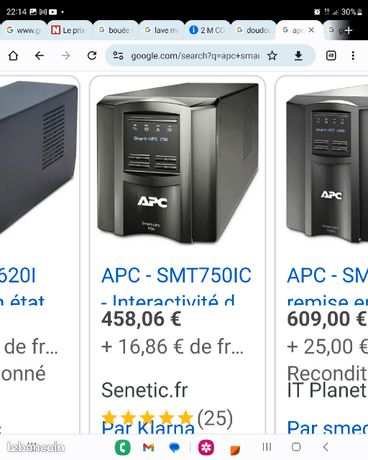Screen dimensions: 368x460
Task: Reload the page with the refresh icon
Action: (92, 56)
